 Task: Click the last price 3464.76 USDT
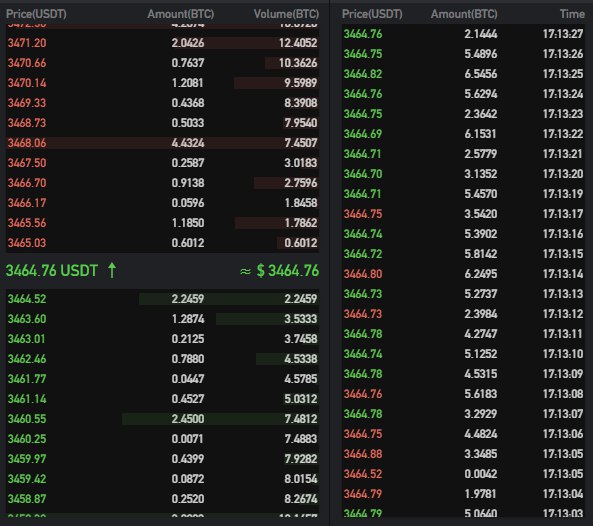[x=52, y=271]
